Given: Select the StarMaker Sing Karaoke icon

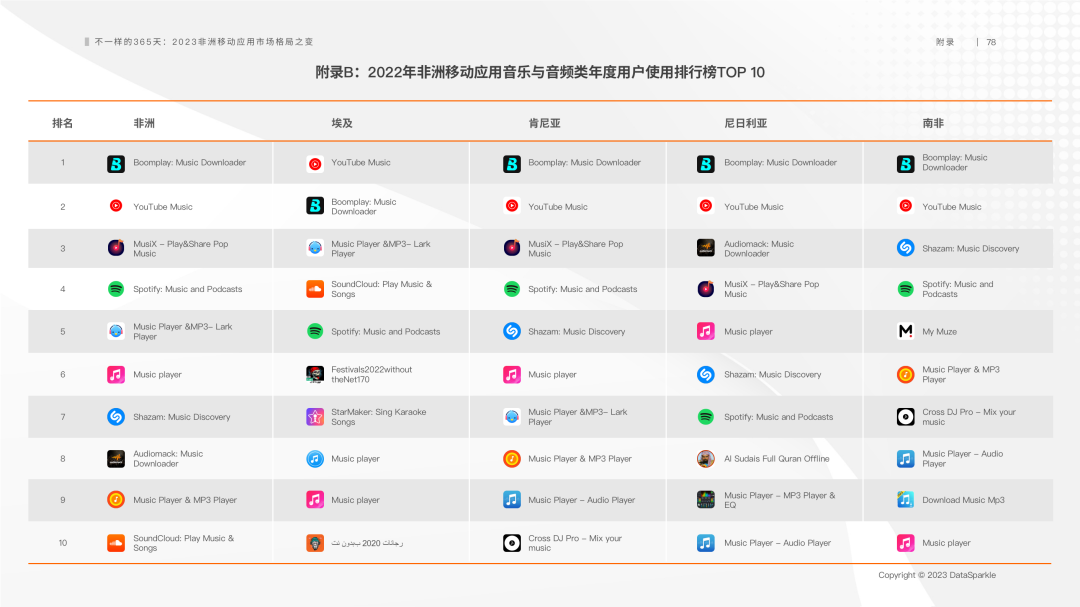Looking at the screenshot, I should [315, 417].
